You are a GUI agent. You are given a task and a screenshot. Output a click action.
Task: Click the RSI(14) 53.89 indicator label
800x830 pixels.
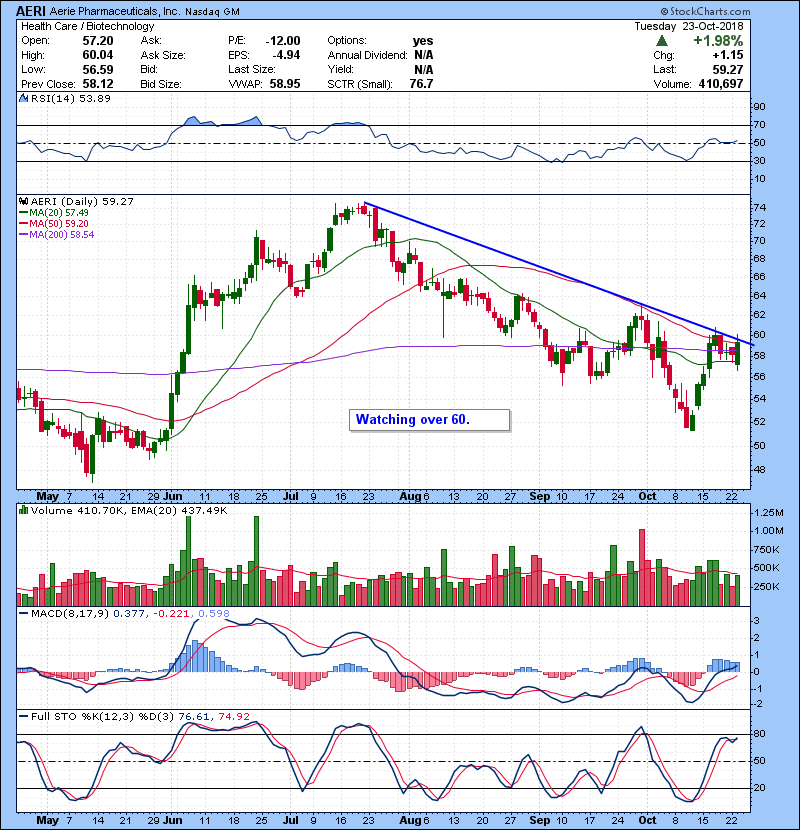point(71,98)
